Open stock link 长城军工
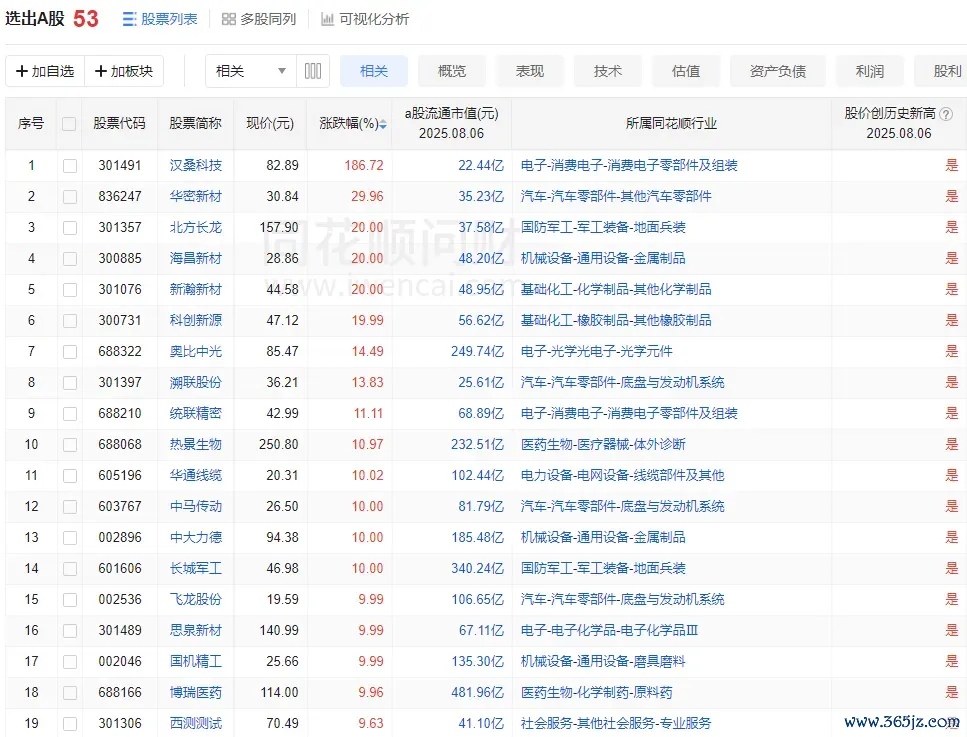 click(195, 568)
